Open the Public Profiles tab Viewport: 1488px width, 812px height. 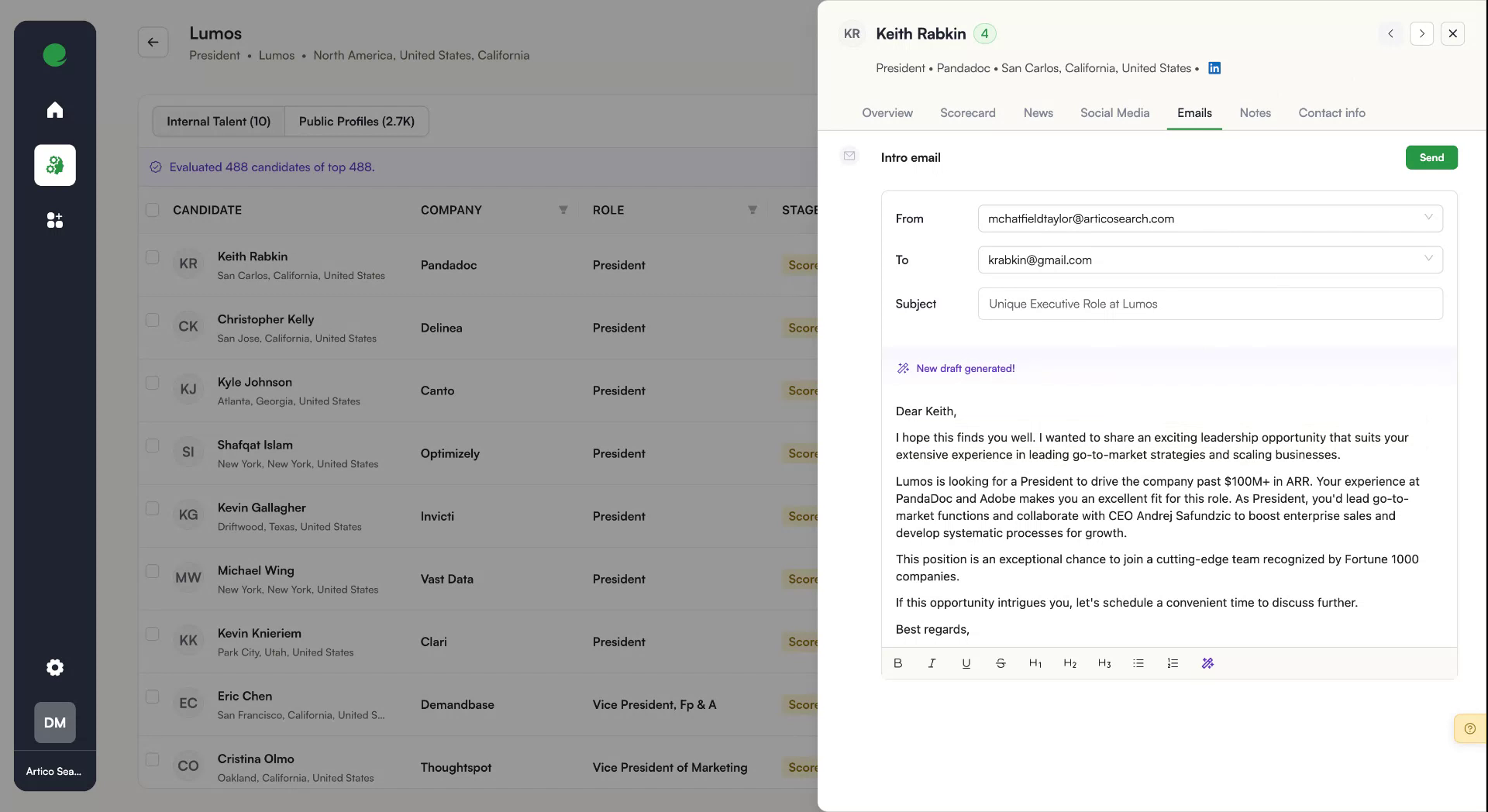356,122
